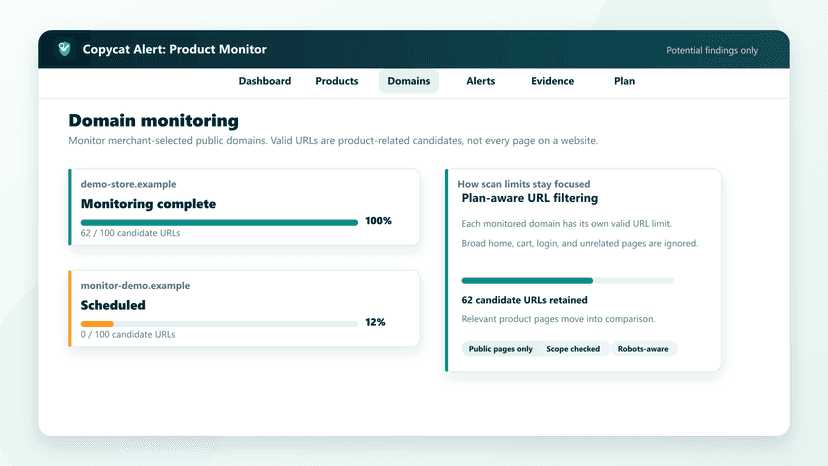The height and width of the screenshot is (466, 828).
Task: Click the Monitor merchant-selected public domains description
Action: (x=333, y=141)
